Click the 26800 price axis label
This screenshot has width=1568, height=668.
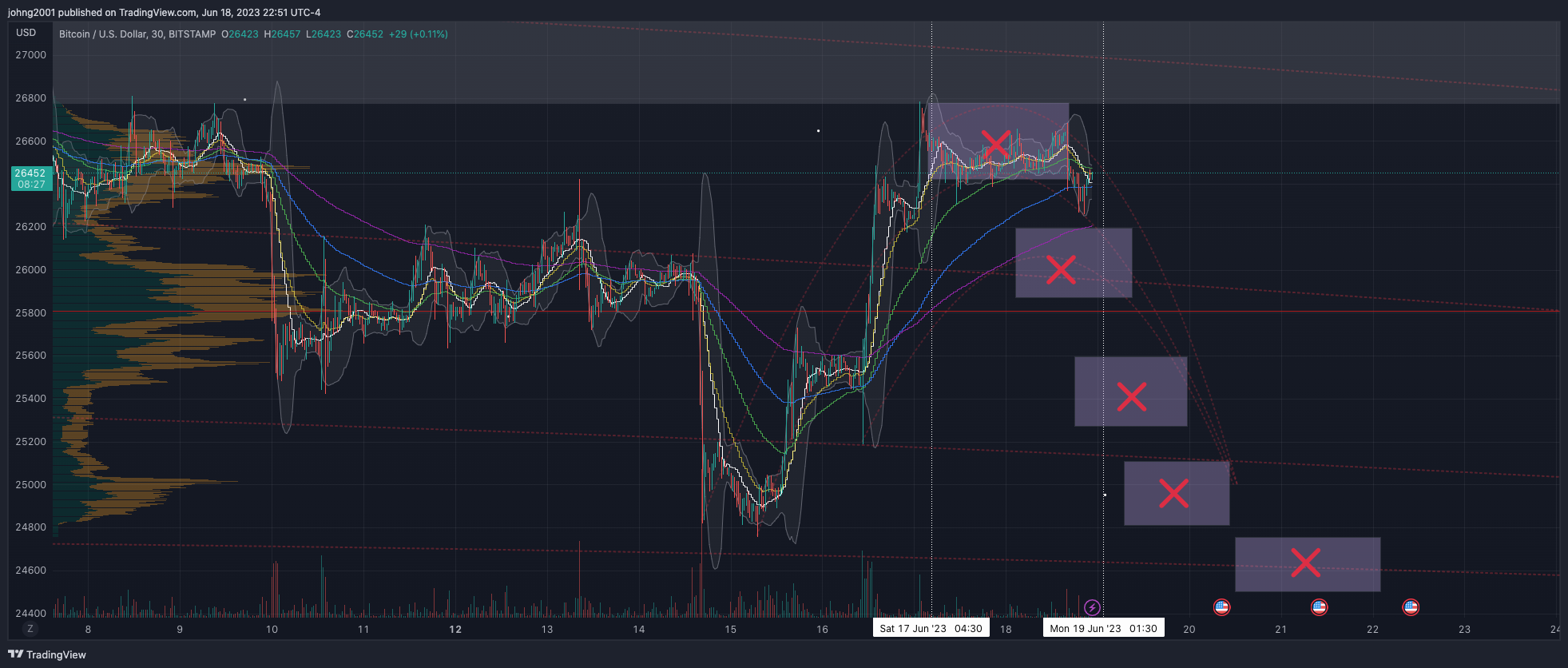click(x=31, y=98)
